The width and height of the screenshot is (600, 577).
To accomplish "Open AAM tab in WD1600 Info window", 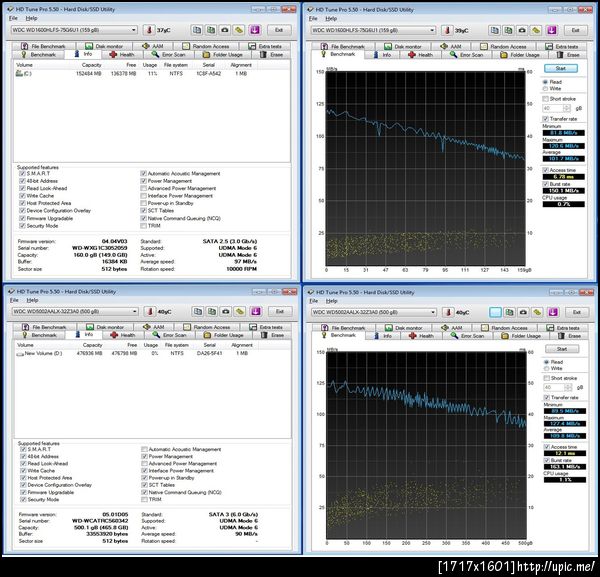I will pyautogui.click(x=153, y=46).
